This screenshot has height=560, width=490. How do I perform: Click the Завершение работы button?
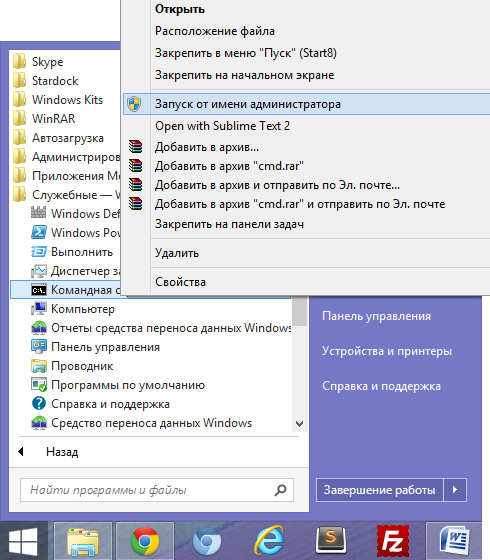click(x=379, y=490)
